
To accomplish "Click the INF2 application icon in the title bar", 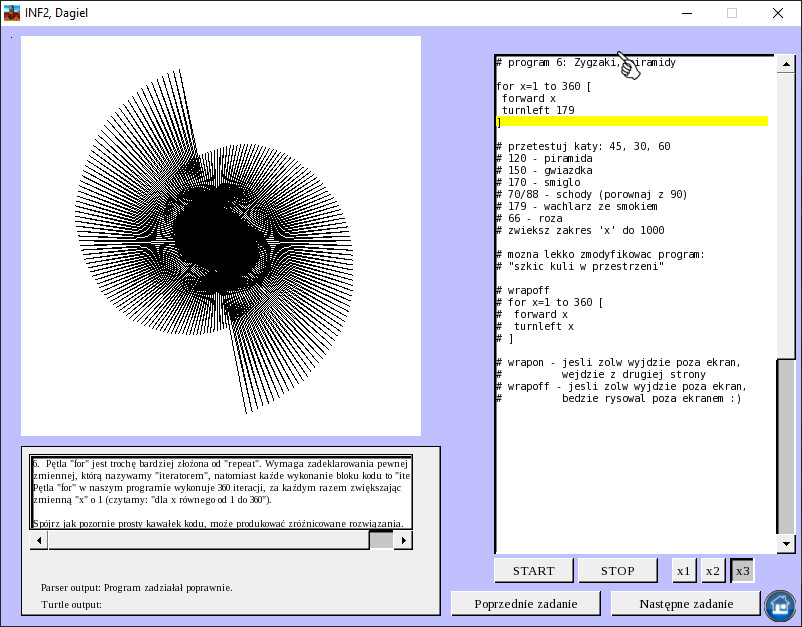I will 10,13.
